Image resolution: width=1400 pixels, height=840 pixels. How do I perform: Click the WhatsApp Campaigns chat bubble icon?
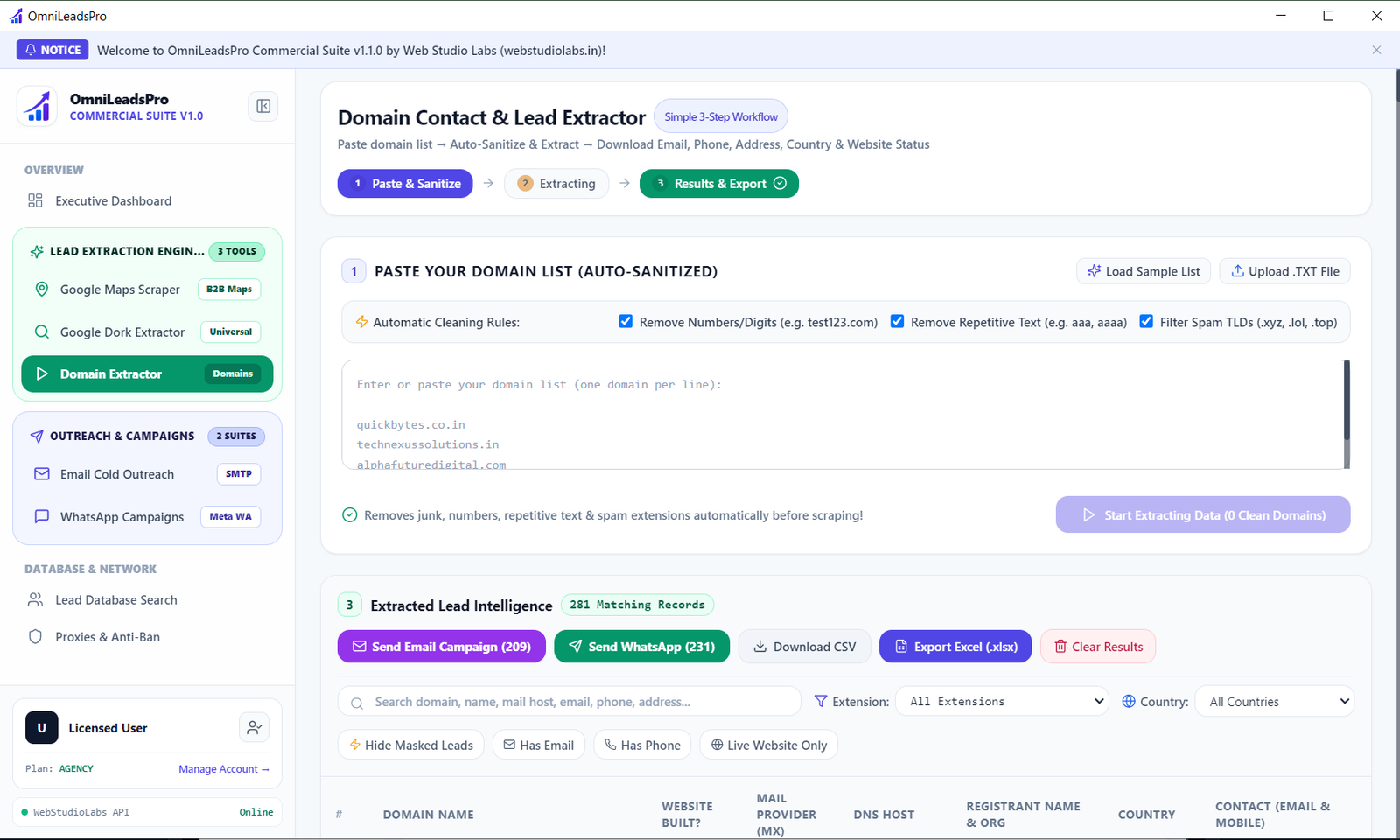(x=41, y=516)
